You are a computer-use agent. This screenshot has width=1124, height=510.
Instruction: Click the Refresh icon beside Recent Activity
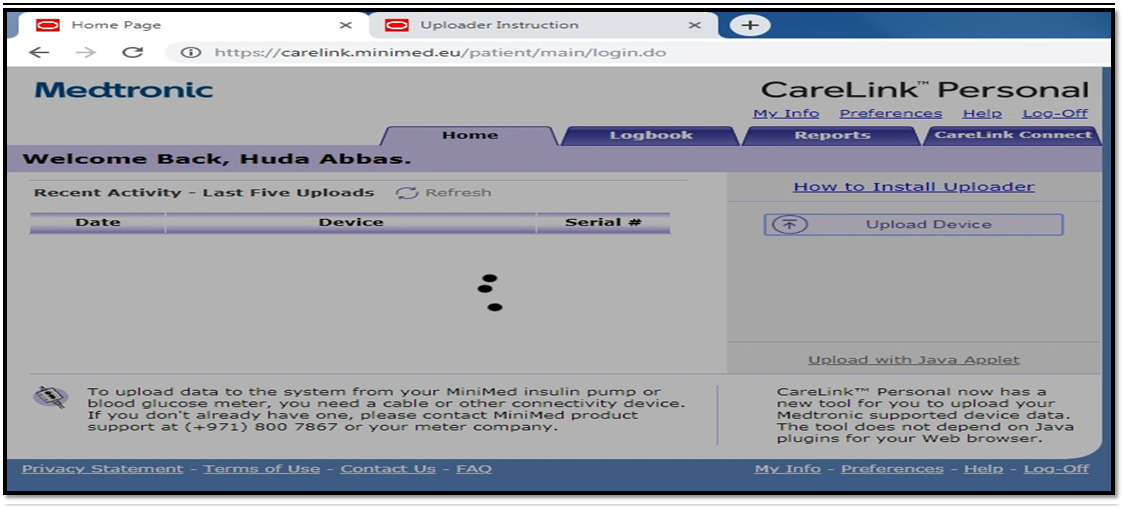click(407, 193)
